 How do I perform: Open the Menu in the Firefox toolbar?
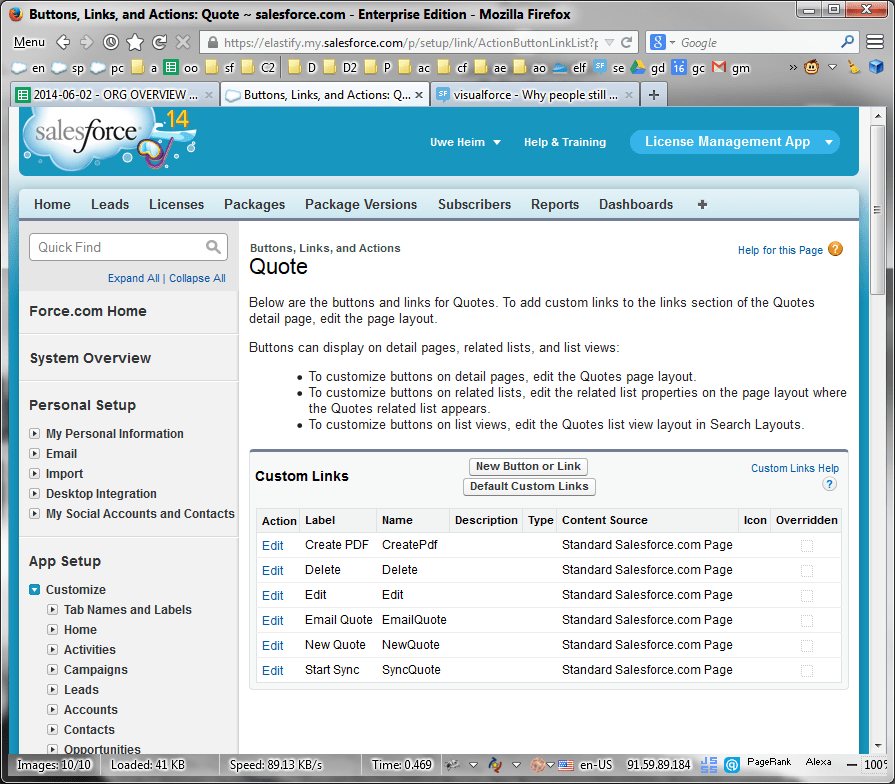(28, 42)
